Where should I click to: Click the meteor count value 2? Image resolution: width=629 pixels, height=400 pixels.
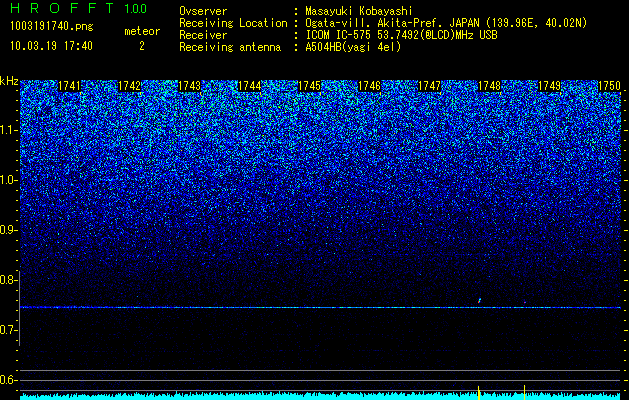142,46
